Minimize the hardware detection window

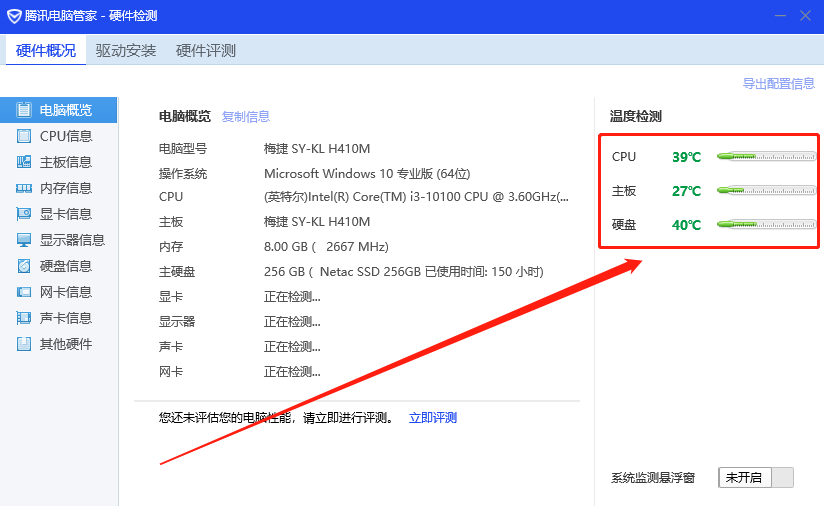coord(780,16)
